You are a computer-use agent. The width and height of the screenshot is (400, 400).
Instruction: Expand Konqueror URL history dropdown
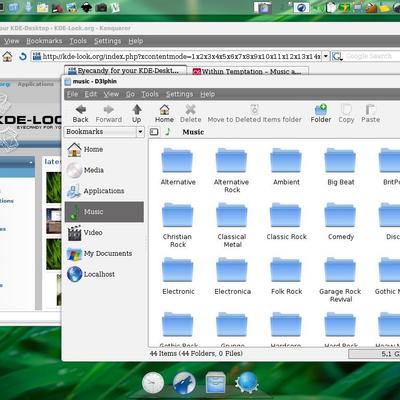(326, 56)
